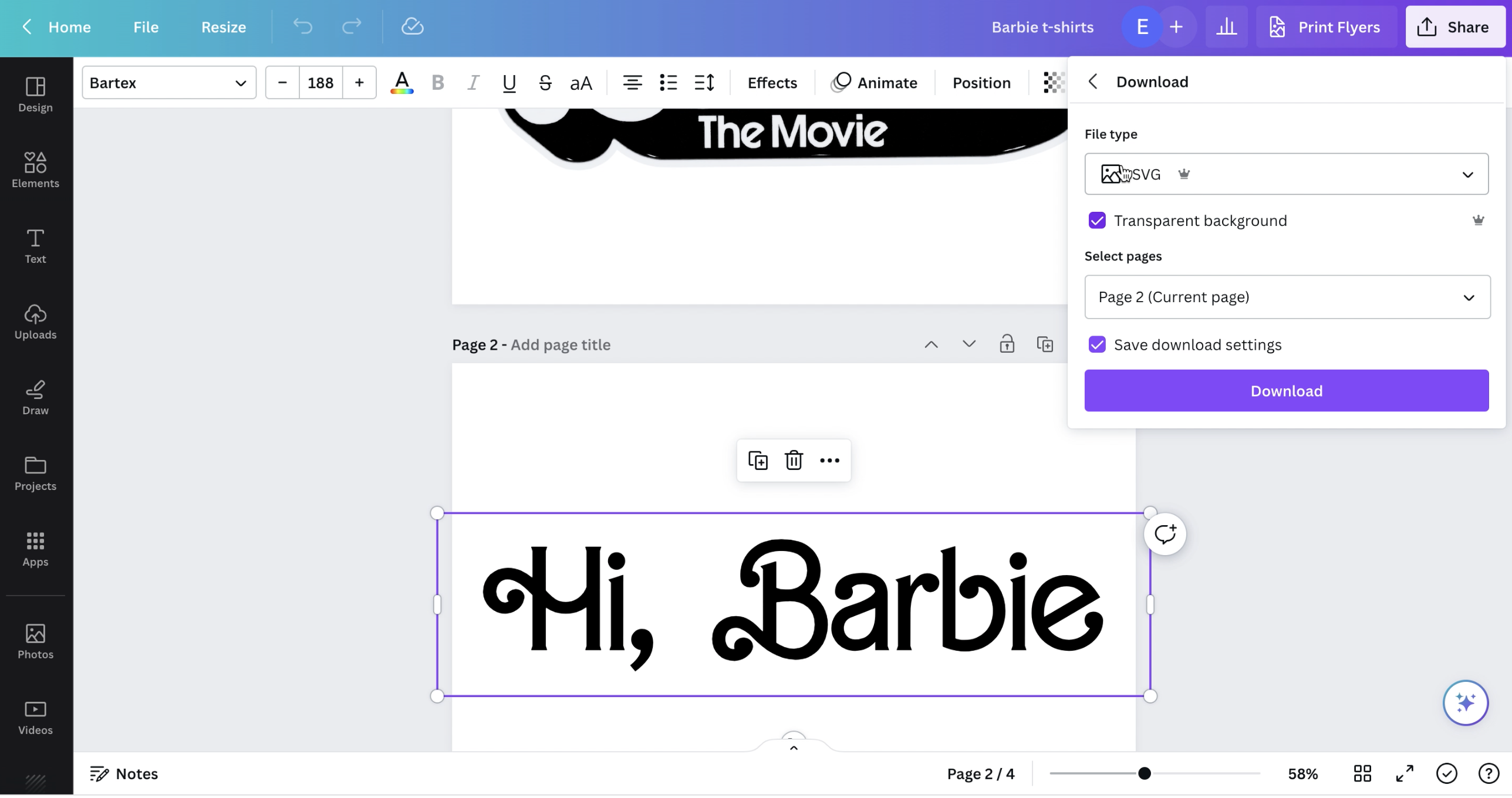Click the Download button

1285,390
